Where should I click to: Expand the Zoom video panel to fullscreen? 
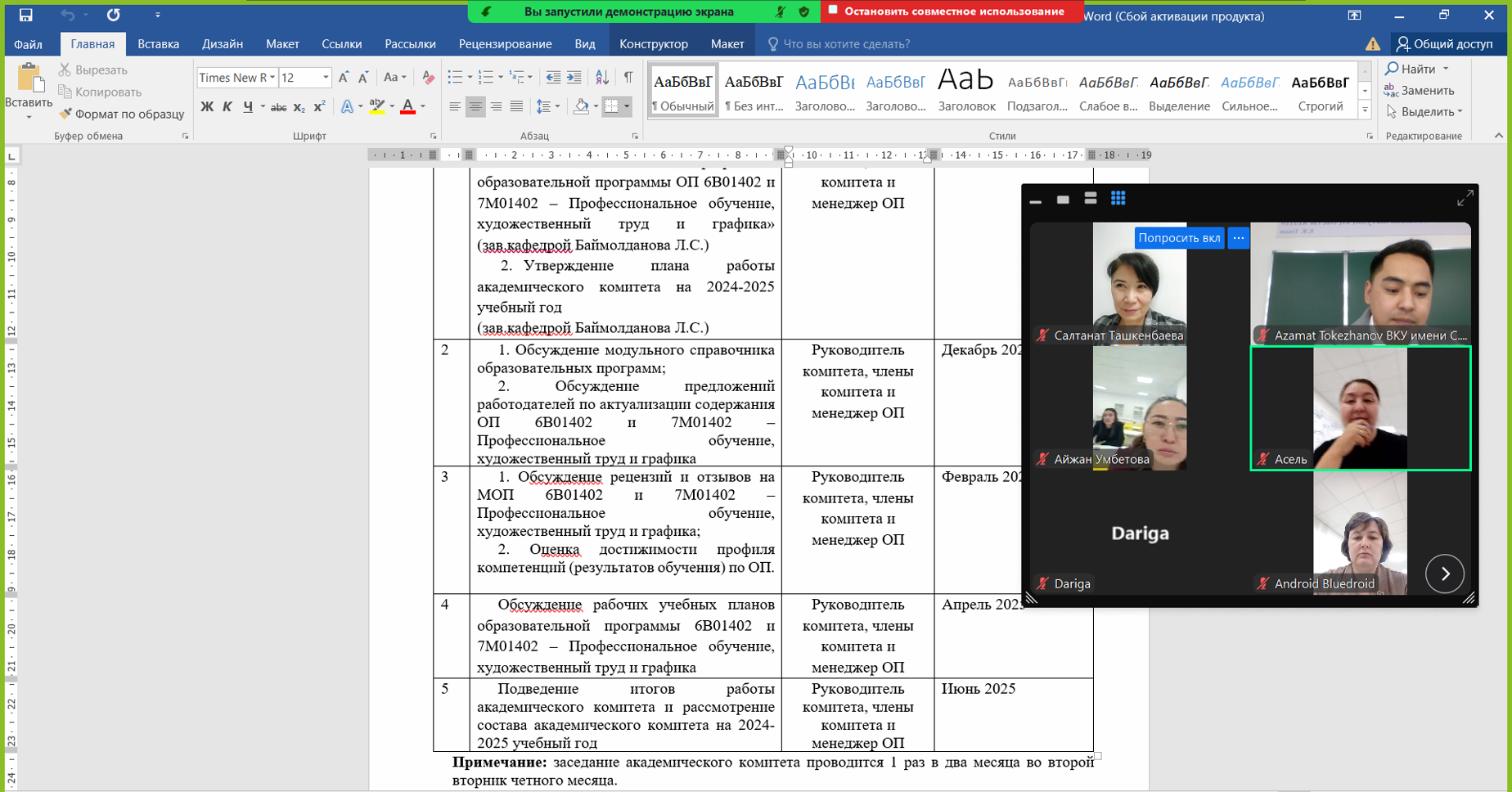[1465, 198]
